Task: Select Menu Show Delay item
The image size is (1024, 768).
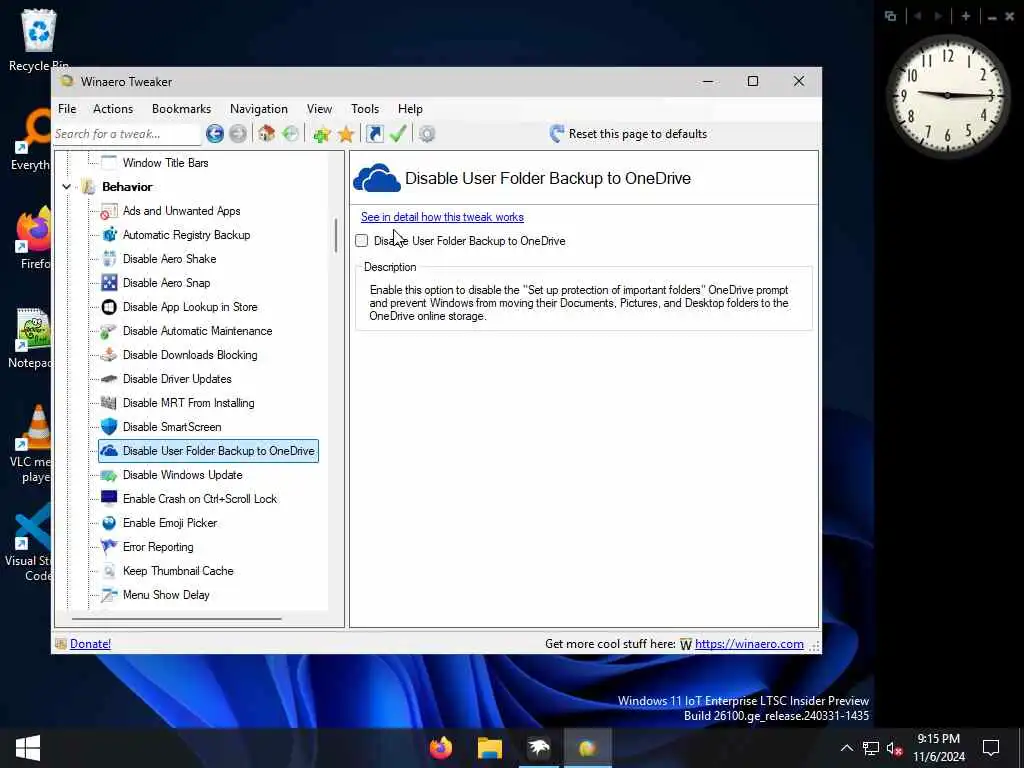Action: [x=166, y=595]
